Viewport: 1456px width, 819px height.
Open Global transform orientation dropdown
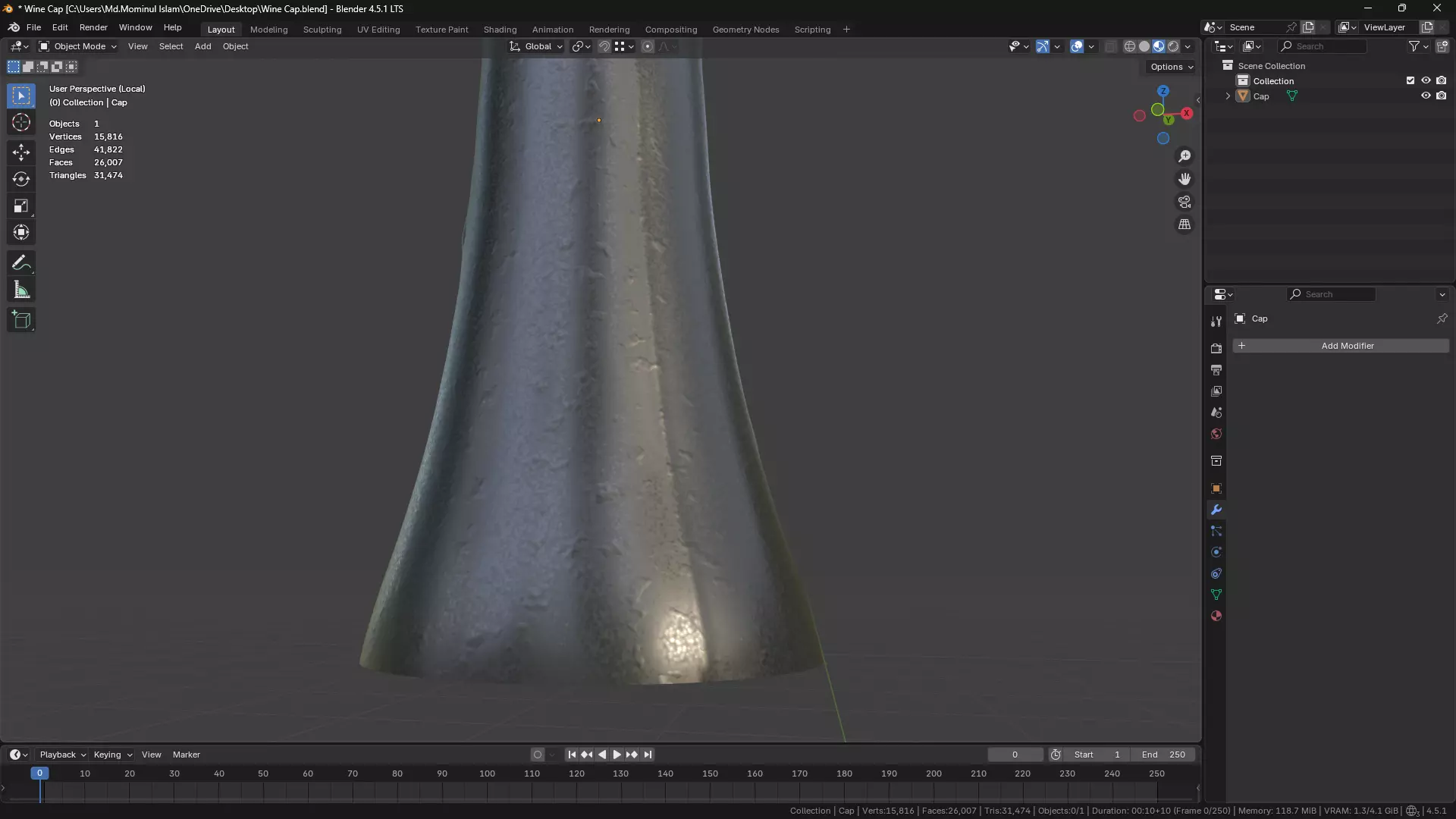tap(537, 46)
